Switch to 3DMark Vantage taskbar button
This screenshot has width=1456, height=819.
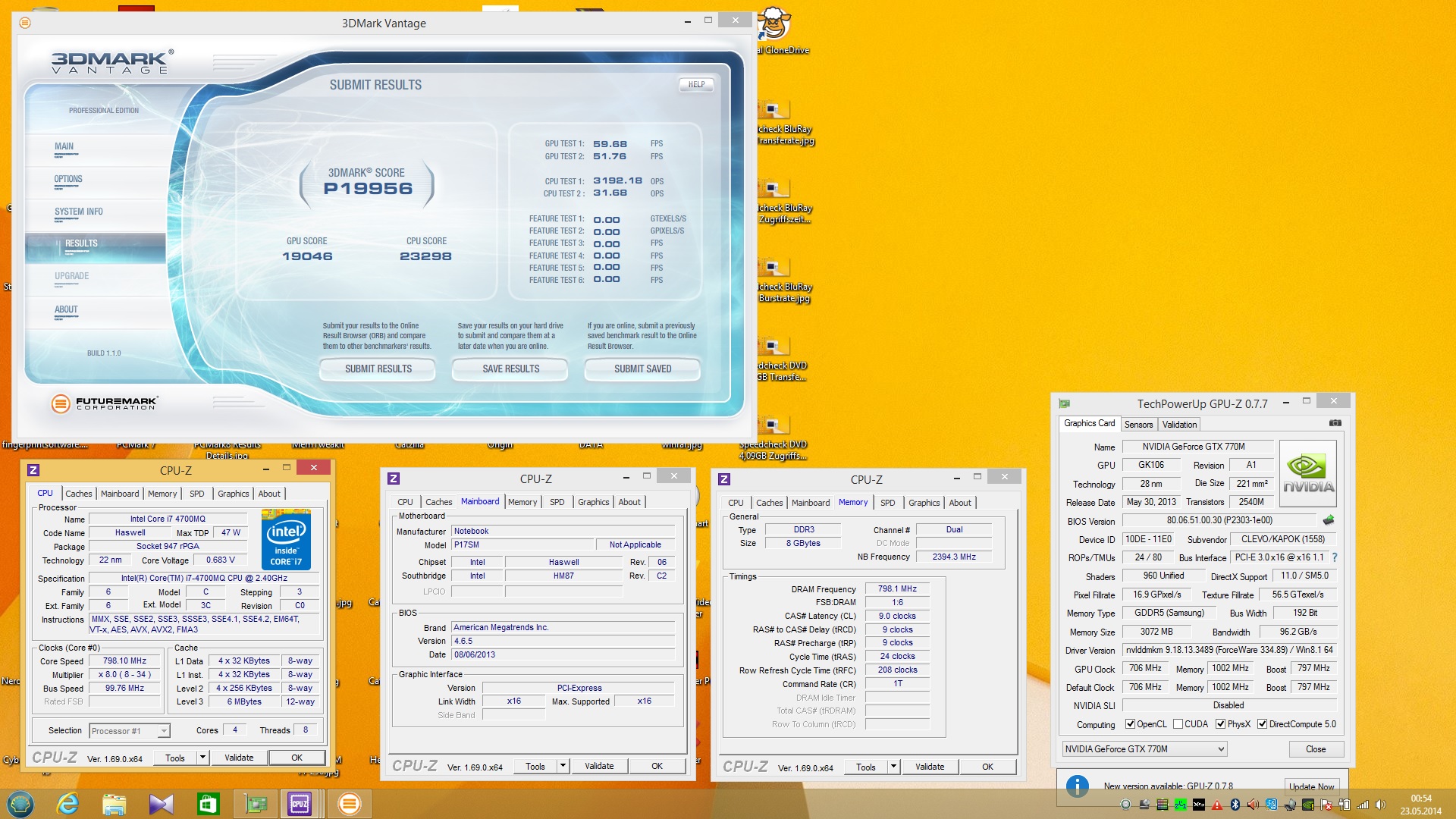coord(350,804)
